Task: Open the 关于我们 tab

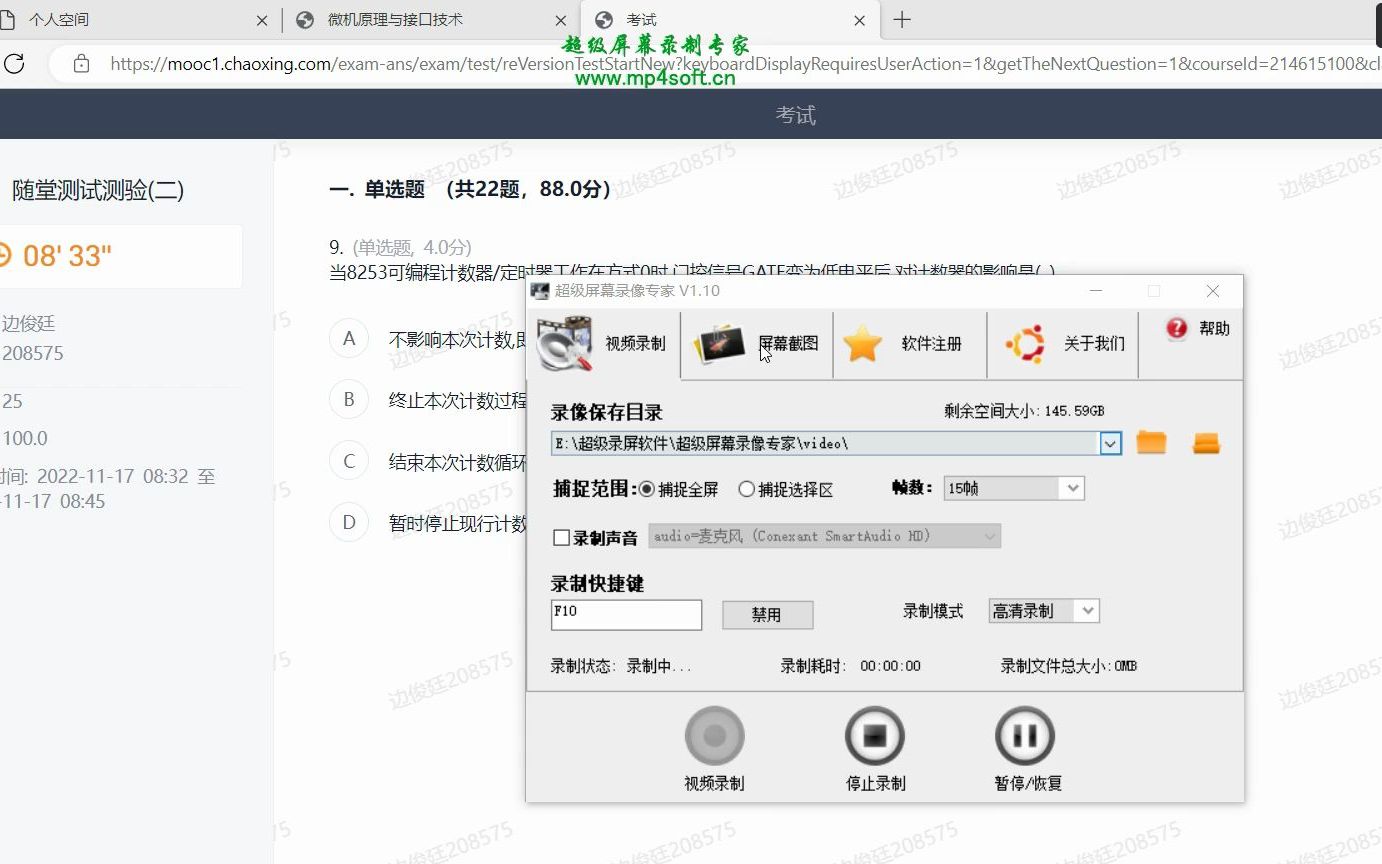Action: pyautogui.click(x=1062, y=344)
